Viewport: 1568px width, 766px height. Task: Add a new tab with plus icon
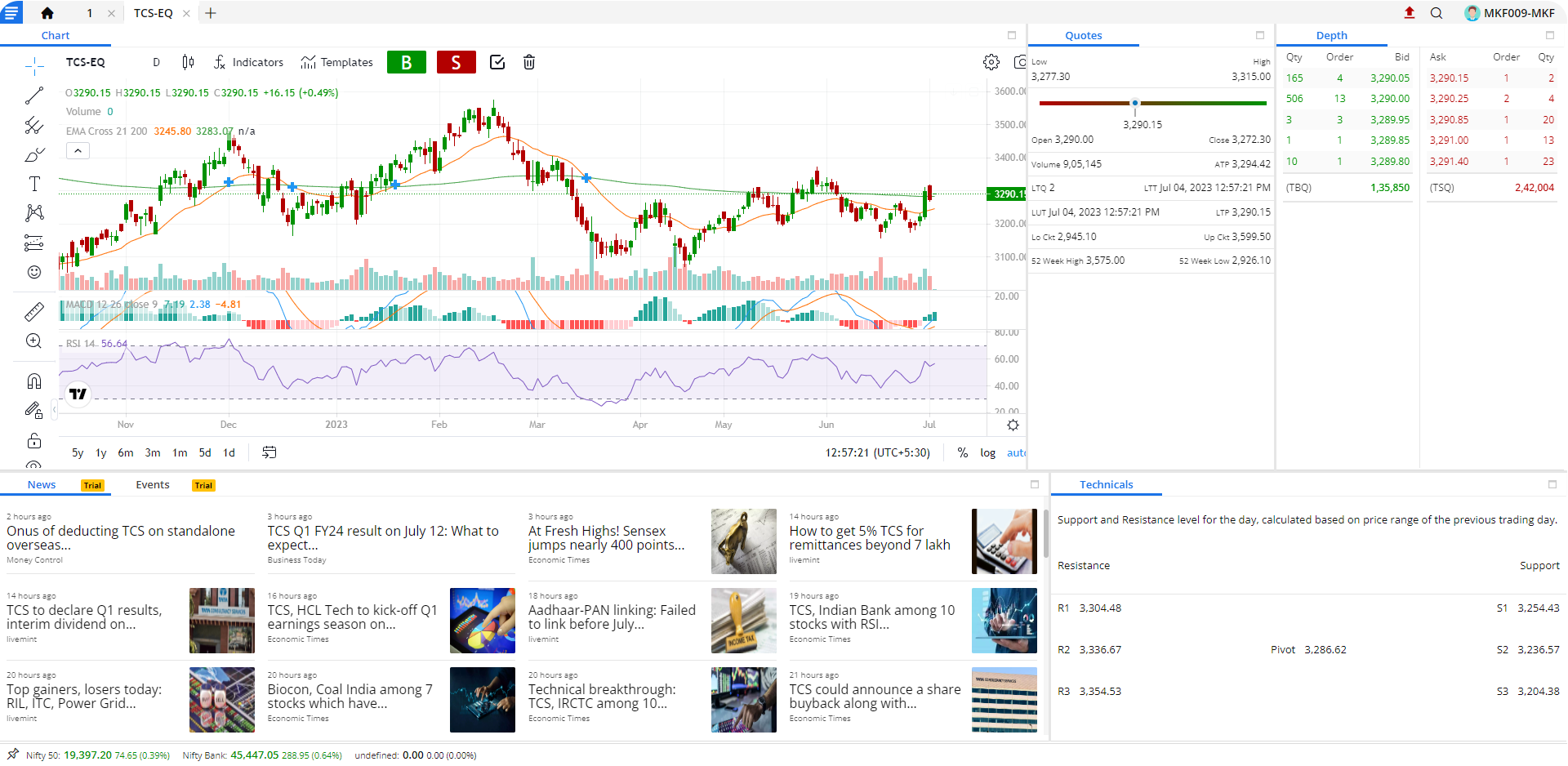coord(211,13)
